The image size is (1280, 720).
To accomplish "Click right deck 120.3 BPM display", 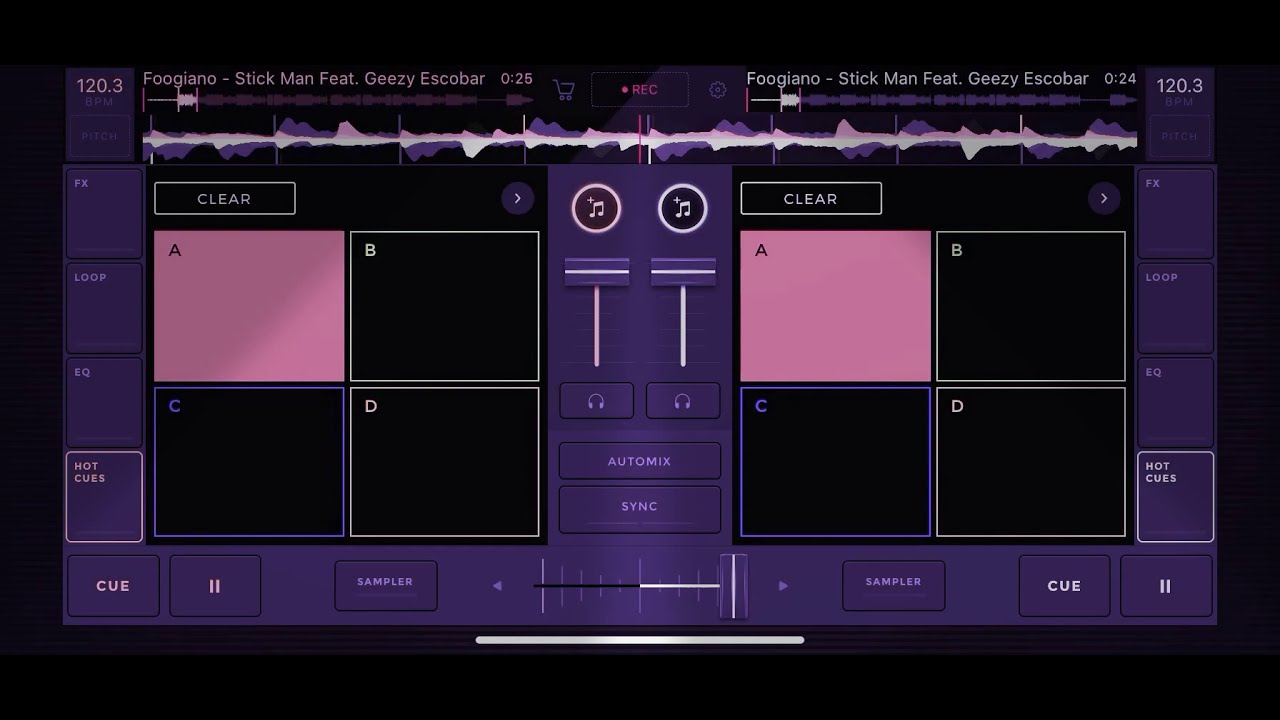I will pyautogui.click(x=1179, y=91).
